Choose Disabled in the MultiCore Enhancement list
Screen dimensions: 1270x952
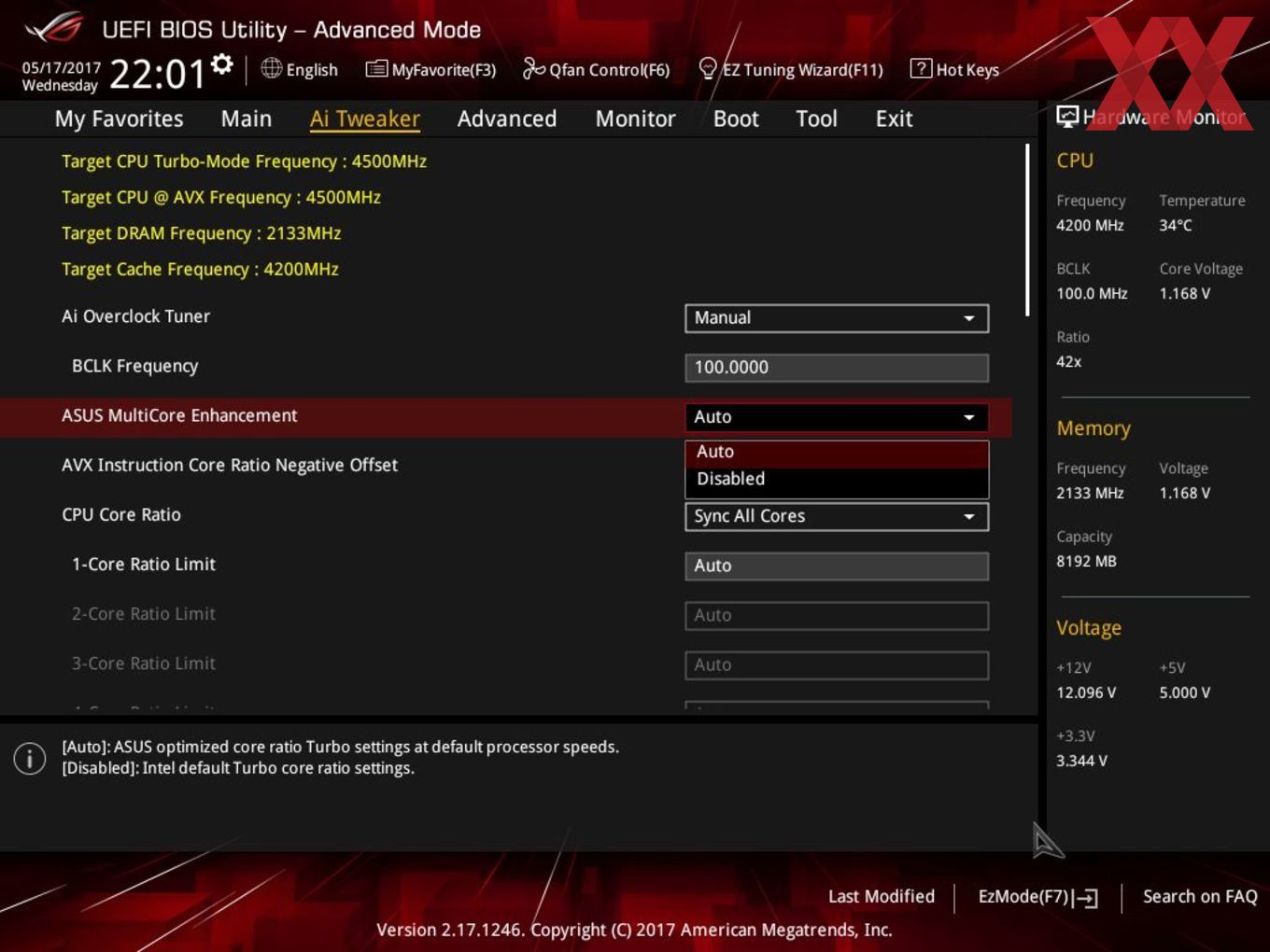(837, 480)
